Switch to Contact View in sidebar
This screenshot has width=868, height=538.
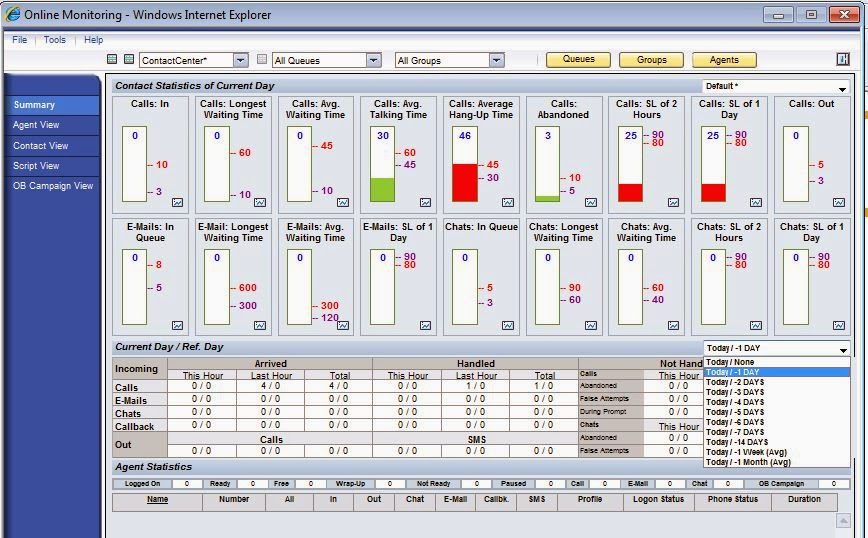[51, 146]
